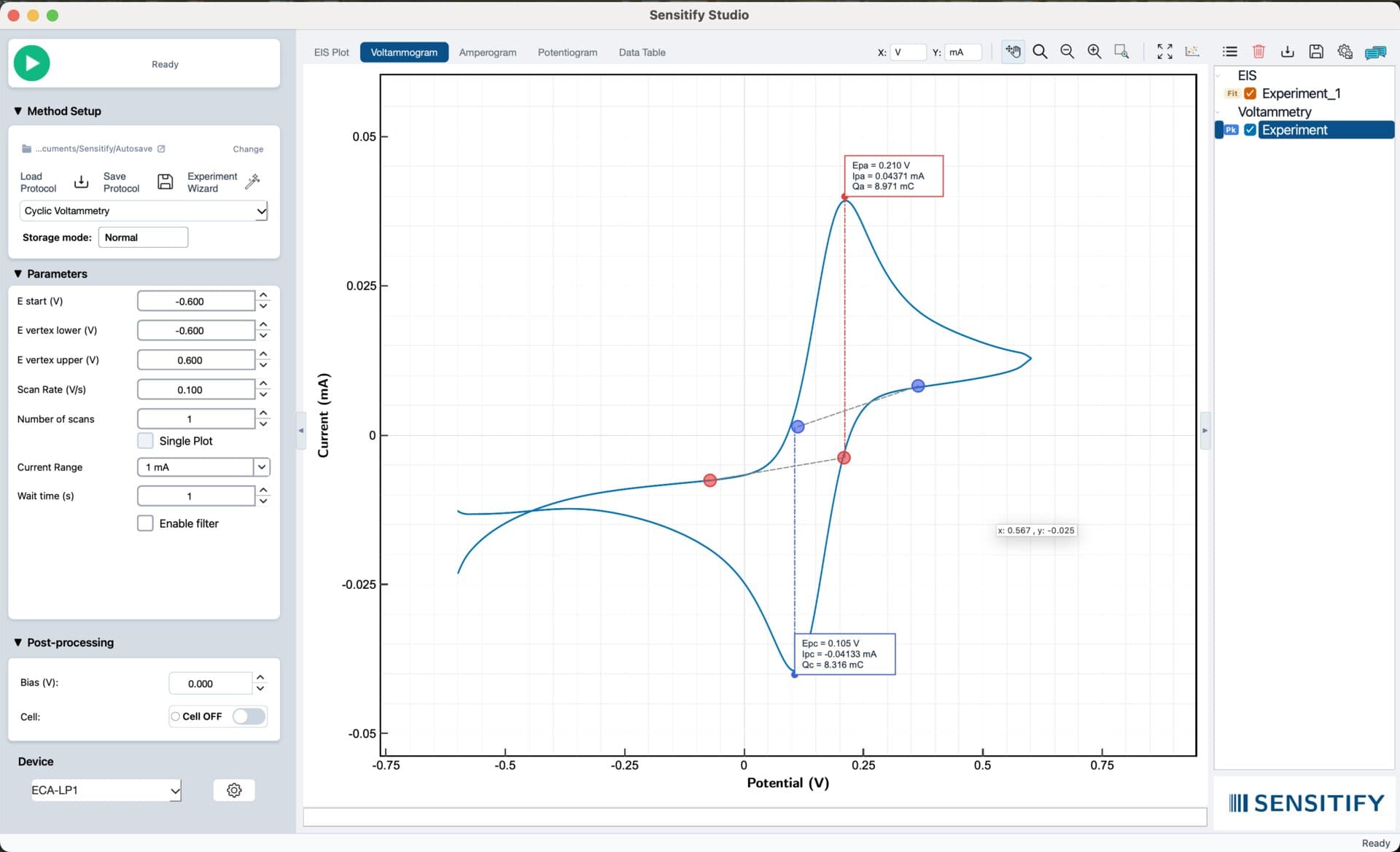Image resolution: width=1400 pixels, height=852 pixels.
Task: Select the Voltammogram tab
Action: click(x=404, y=52)
